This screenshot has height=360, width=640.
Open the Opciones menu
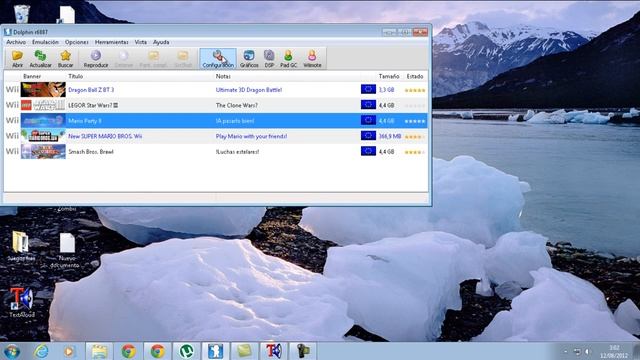coord(77,42)
